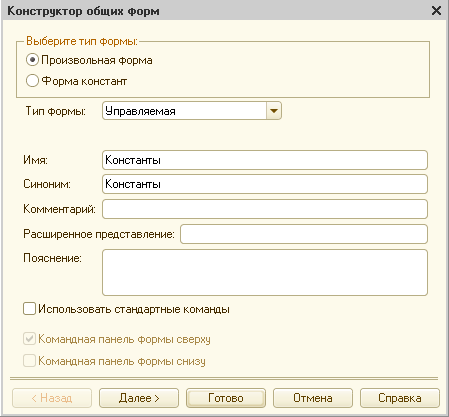Click the Готово finish button
Image resolution: width=449 pixels, height=417 pixels.
[x=226, y=398]
